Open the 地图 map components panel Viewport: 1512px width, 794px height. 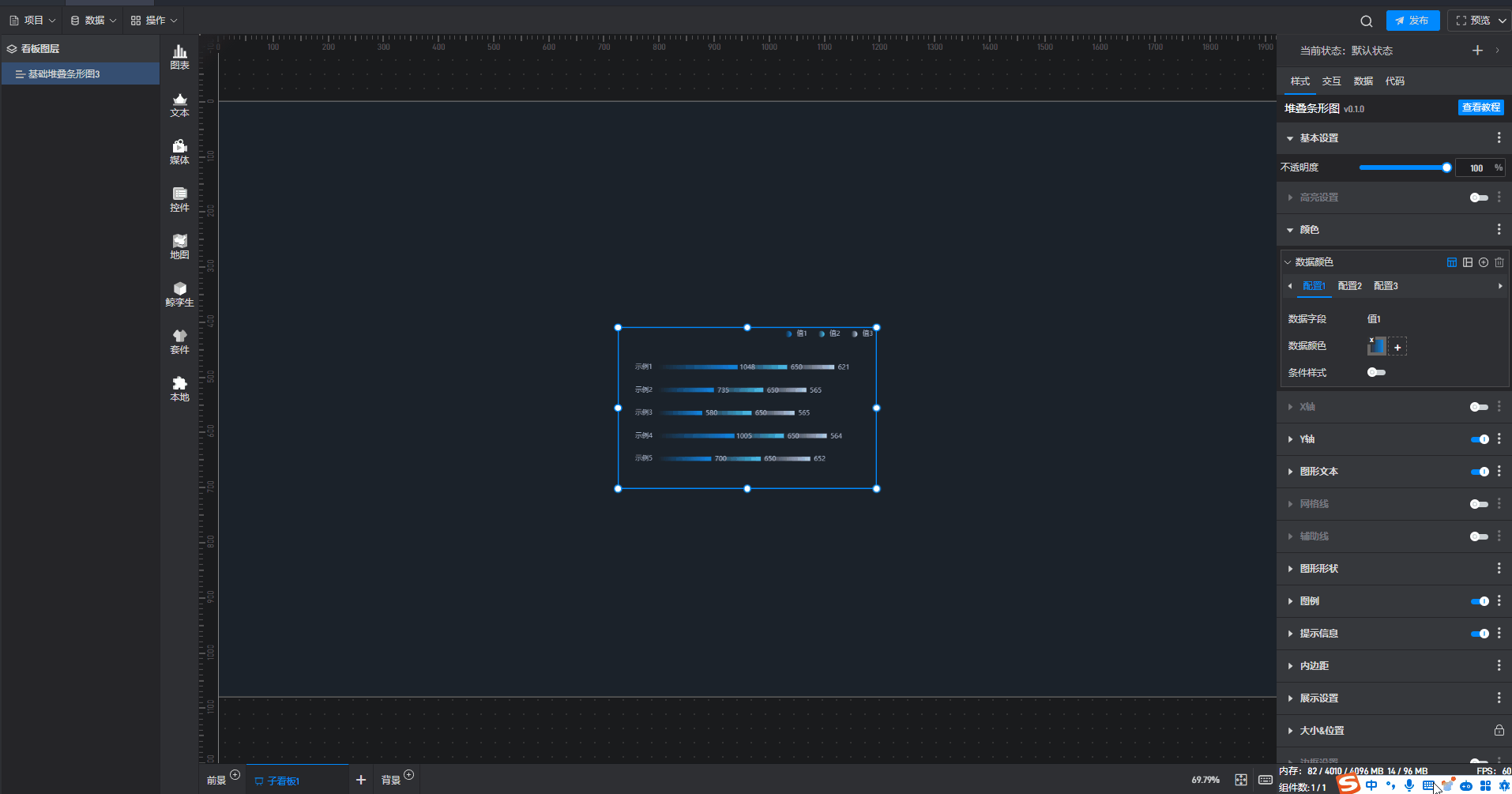click(179, 246)
